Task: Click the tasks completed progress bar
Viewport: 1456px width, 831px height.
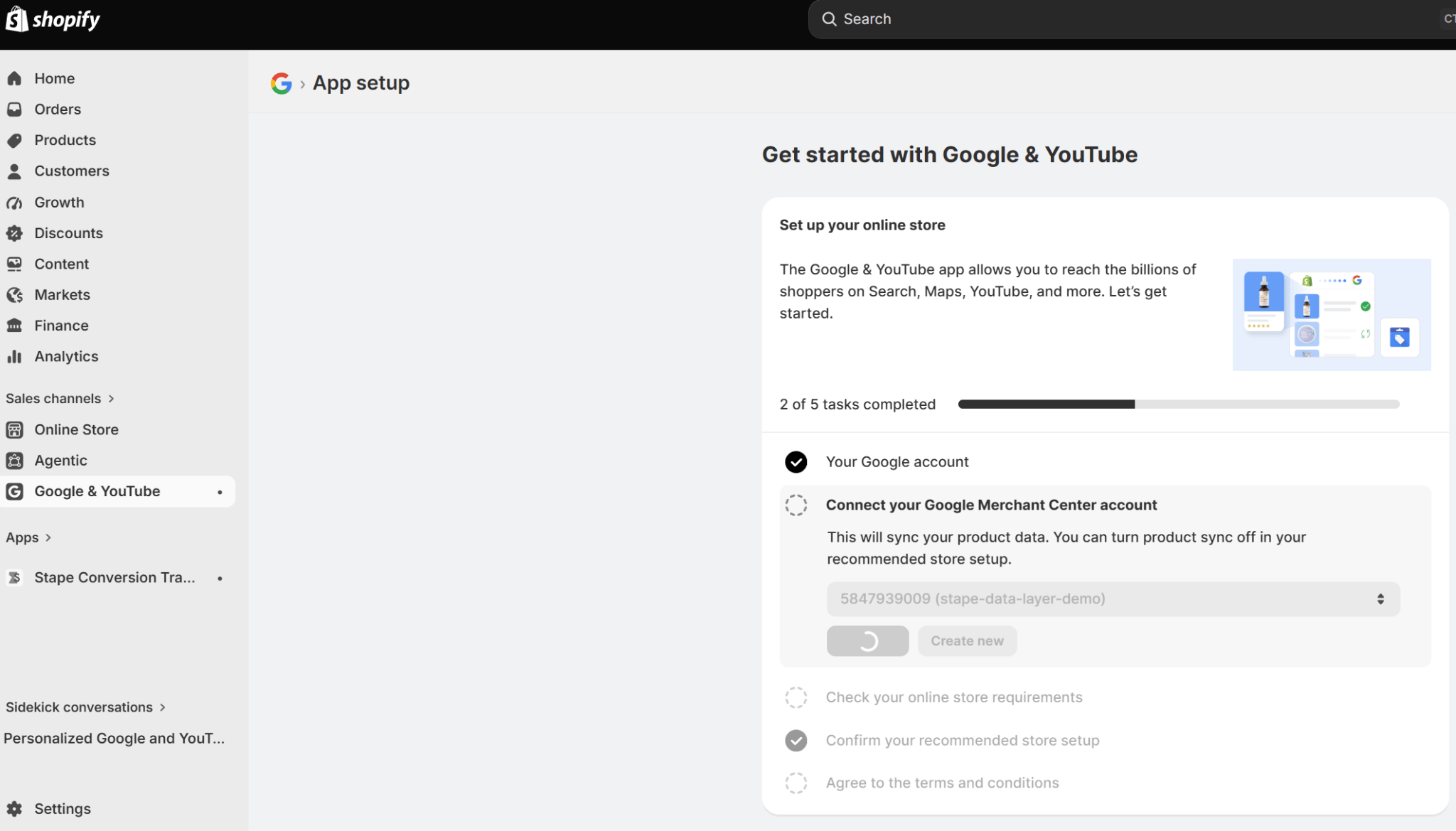Action: (x=1179, y=404)
